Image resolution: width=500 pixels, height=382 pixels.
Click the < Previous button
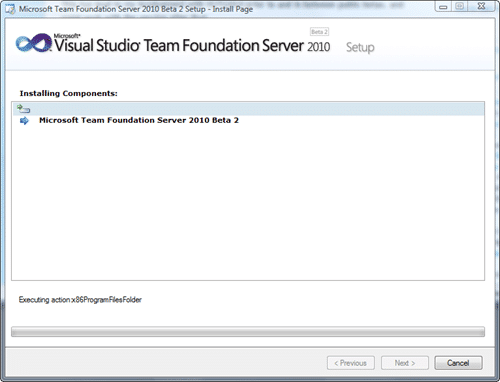(x=351, y=363)
